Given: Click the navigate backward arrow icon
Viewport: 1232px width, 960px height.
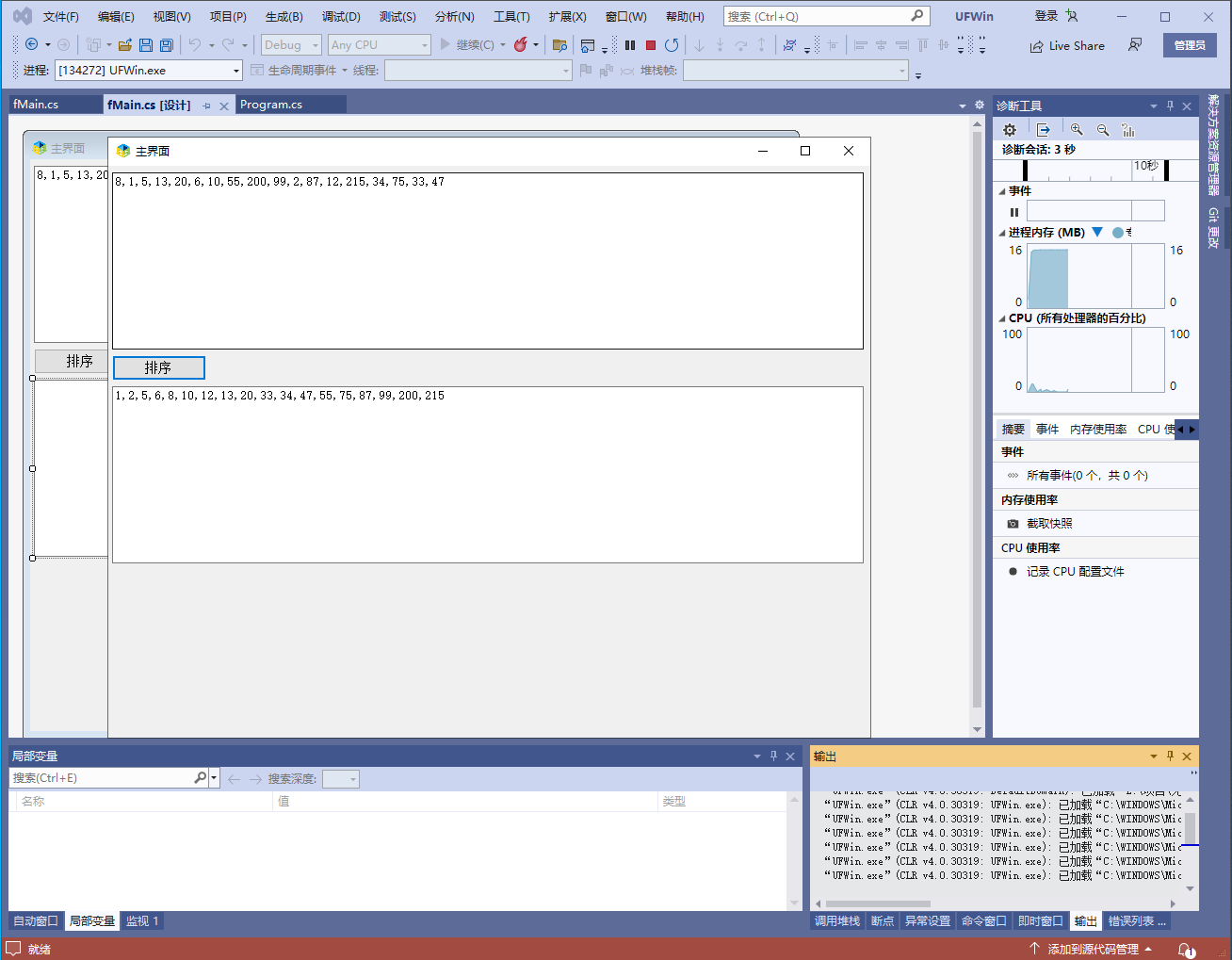Looking at the screenshot, I should [31, 45].
